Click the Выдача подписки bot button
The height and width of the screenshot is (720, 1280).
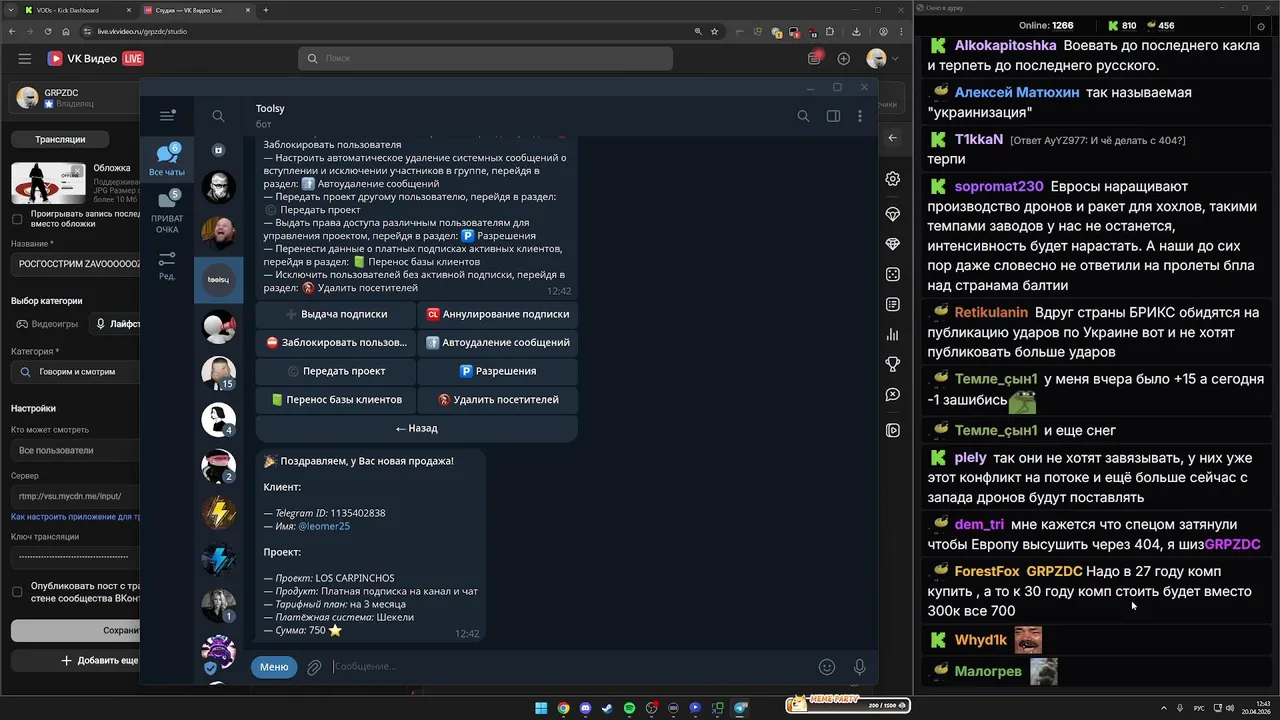pyautogui.click(x=335, y=314)
